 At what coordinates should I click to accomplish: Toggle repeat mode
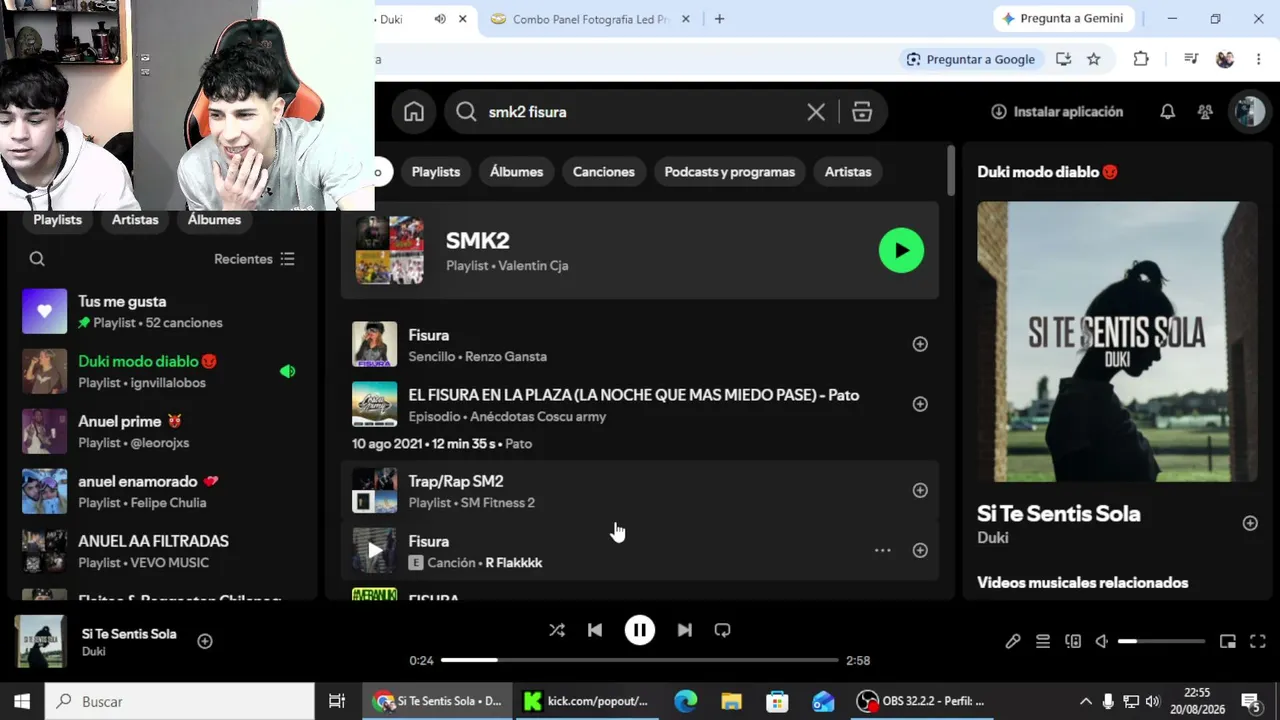click(722, 630)
